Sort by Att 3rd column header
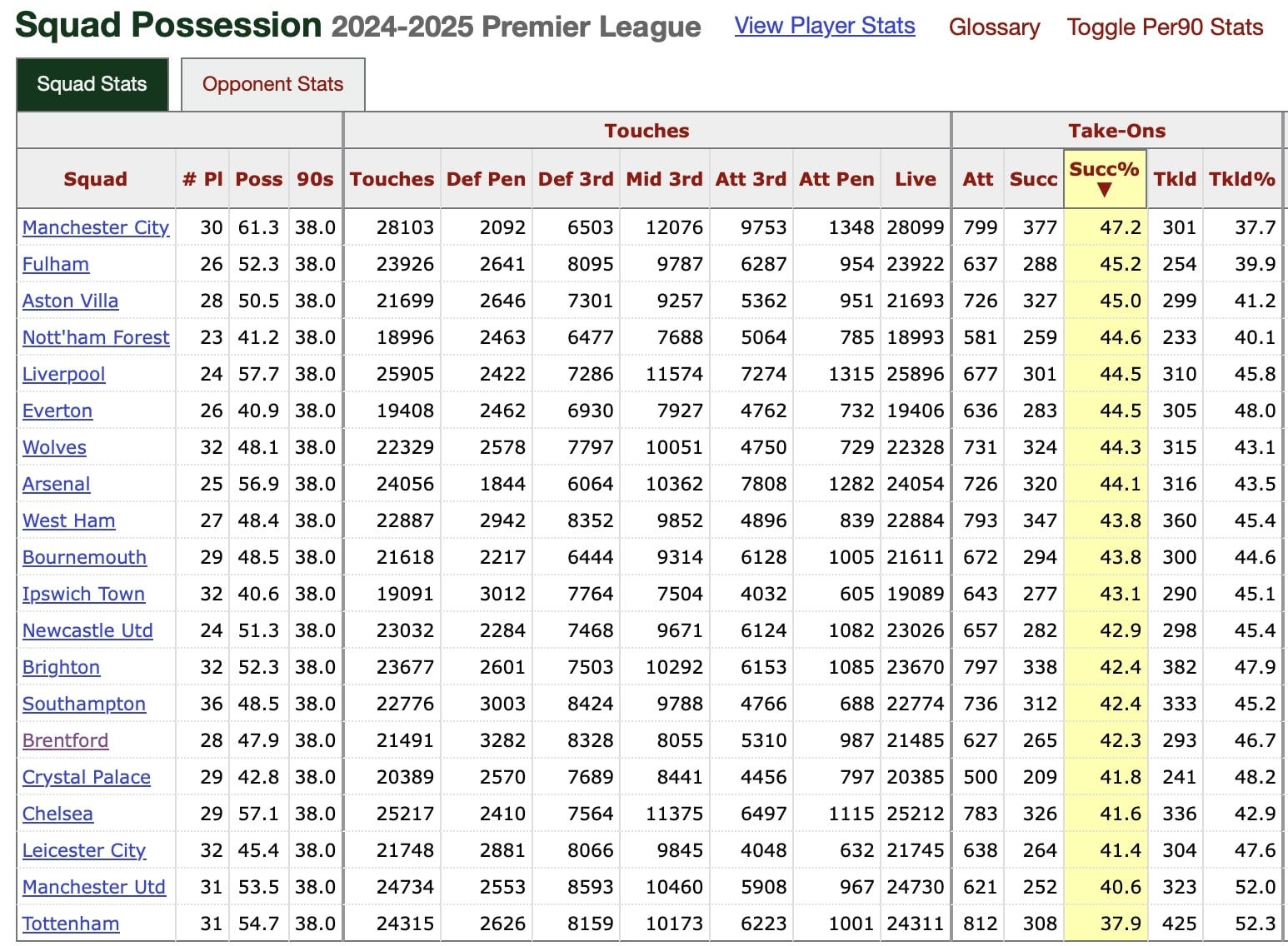1288x946 pixels. 751,179
